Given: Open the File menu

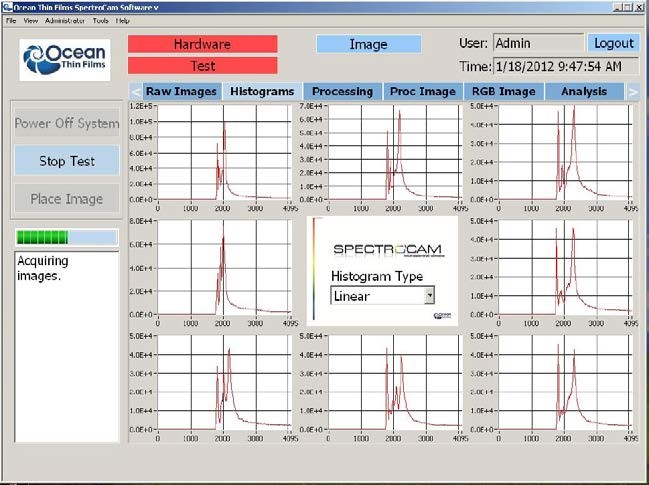Looking at the screenshot, I should [11, 20].
